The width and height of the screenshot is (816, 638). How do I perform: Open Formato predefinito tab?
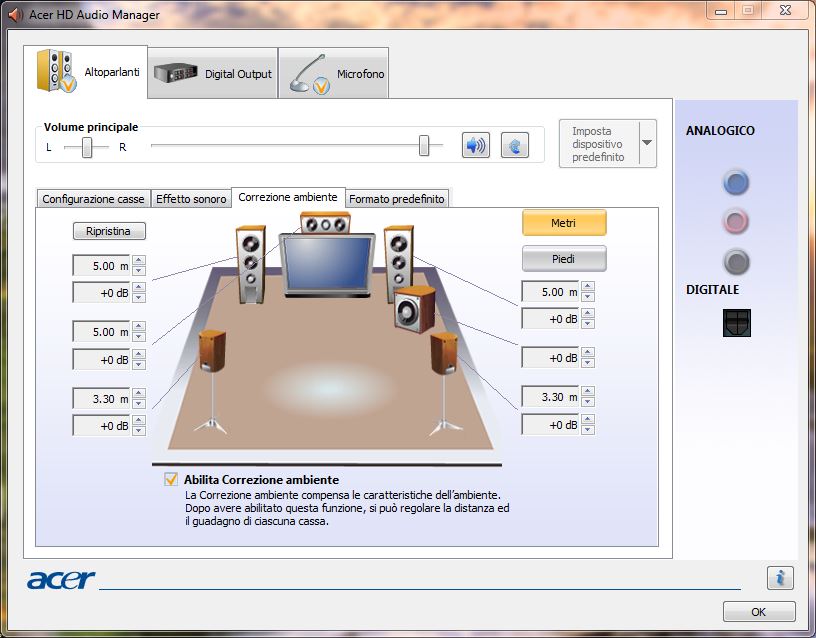click(x=397, y=199)
